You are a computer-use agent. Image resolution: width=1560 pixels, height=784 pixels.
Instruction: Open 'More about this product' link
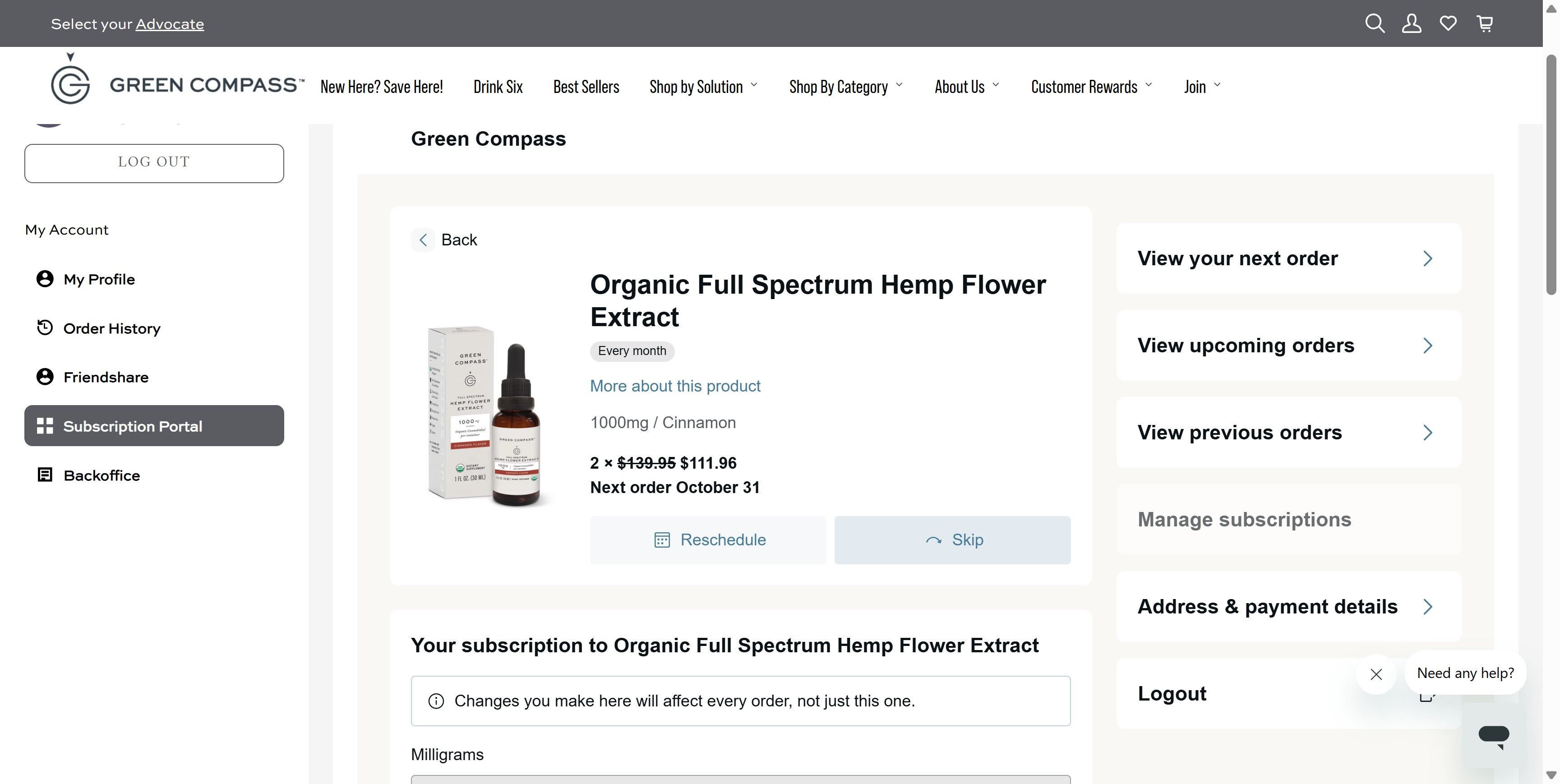tap(674, 386)
